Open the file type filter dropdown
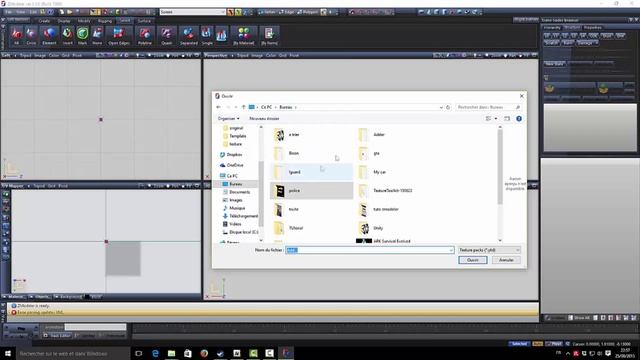 coord(489,250)
